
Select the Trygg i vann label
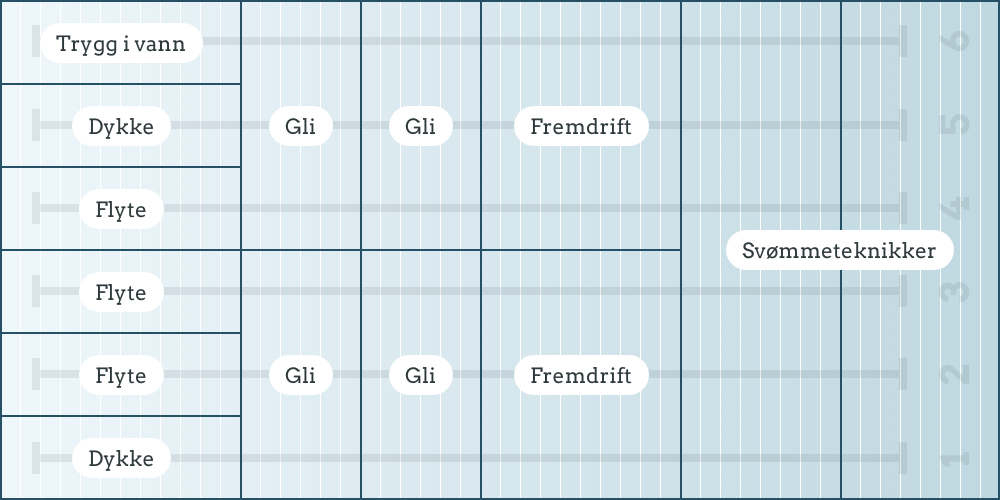point(121,43)
